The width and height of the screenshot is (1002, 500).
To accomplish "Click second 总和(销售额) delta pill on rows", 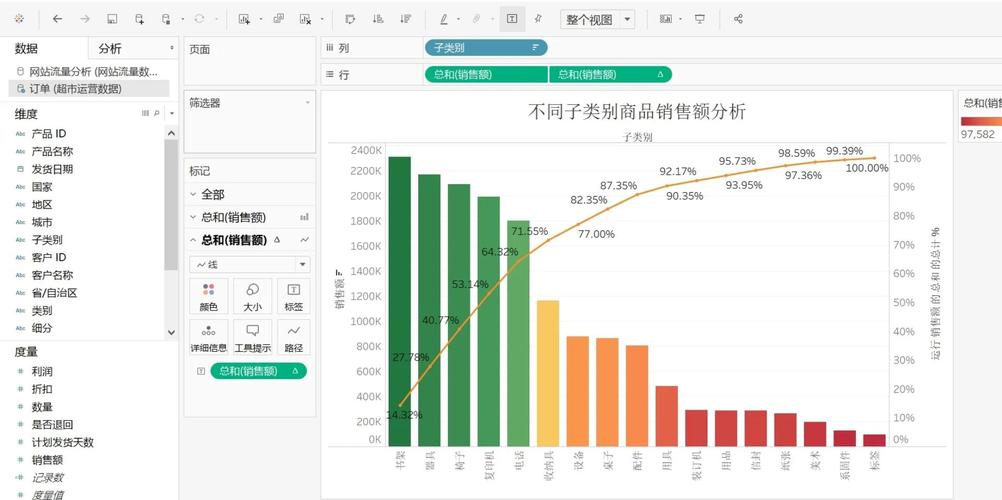I will click(x=610, y=74).
